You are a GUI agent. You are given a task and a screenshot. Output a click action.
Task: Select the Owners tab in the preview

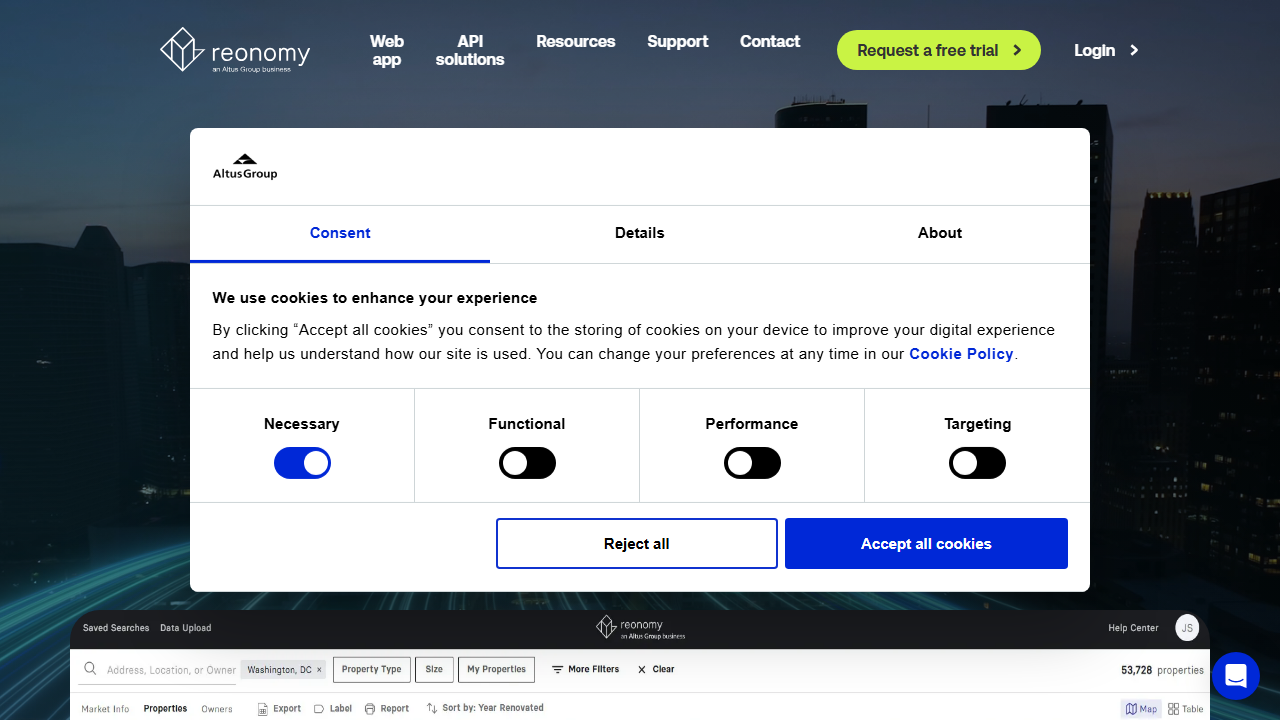(x=217, y=709)
